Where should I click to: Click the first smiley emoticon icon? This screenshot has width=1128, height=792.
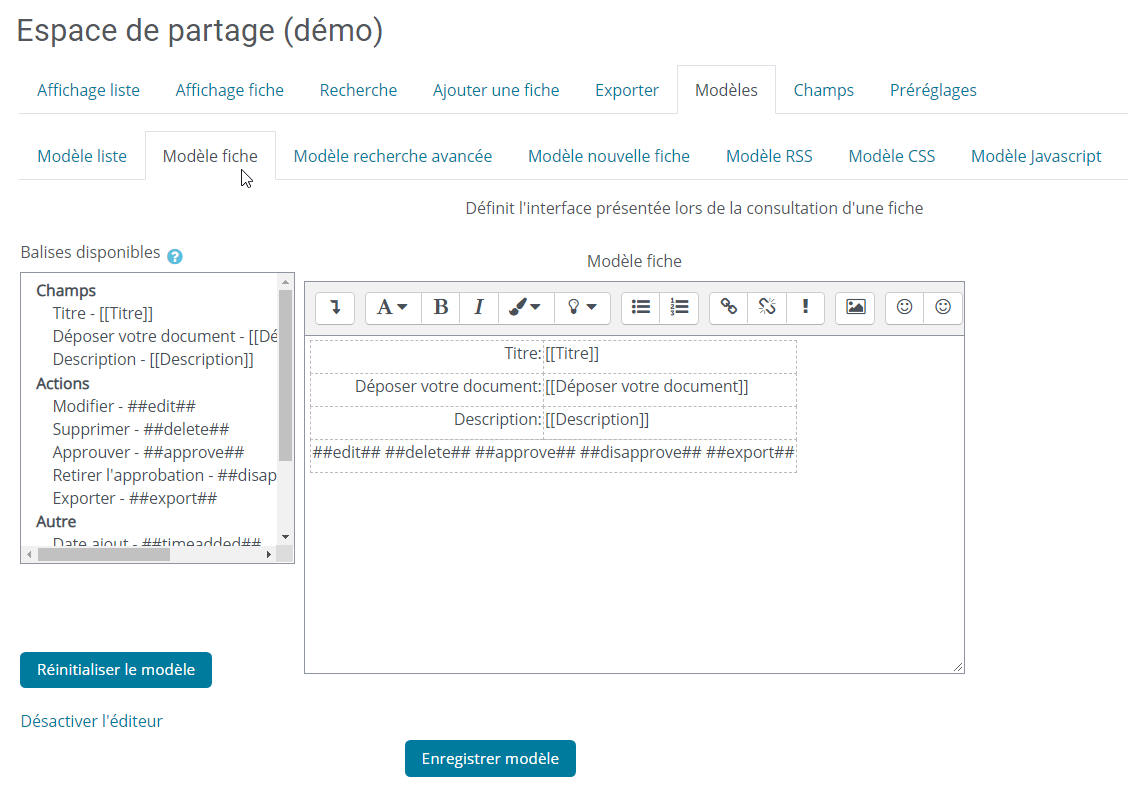[x=904, y=308]
